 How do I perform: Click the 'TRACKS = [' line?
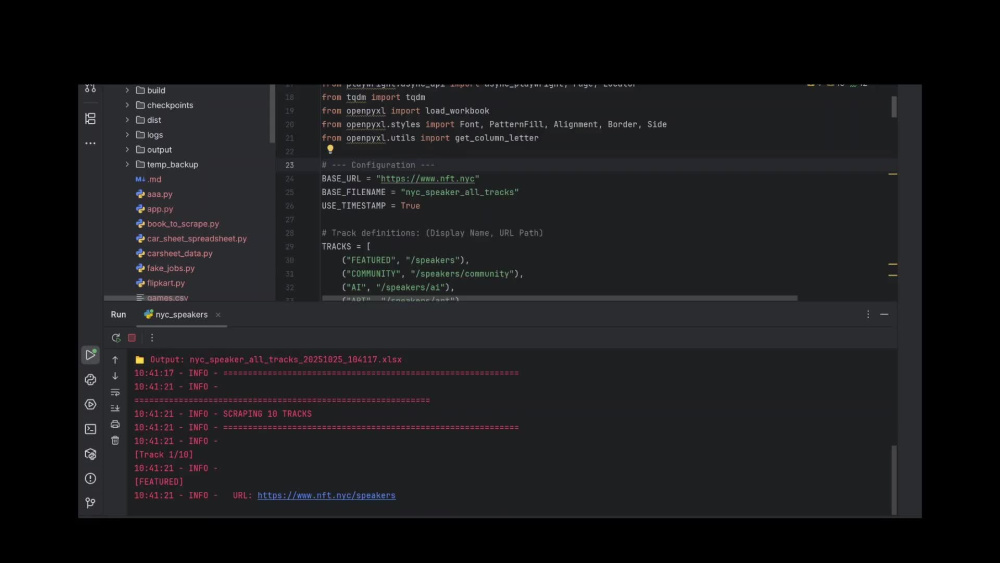346,247
